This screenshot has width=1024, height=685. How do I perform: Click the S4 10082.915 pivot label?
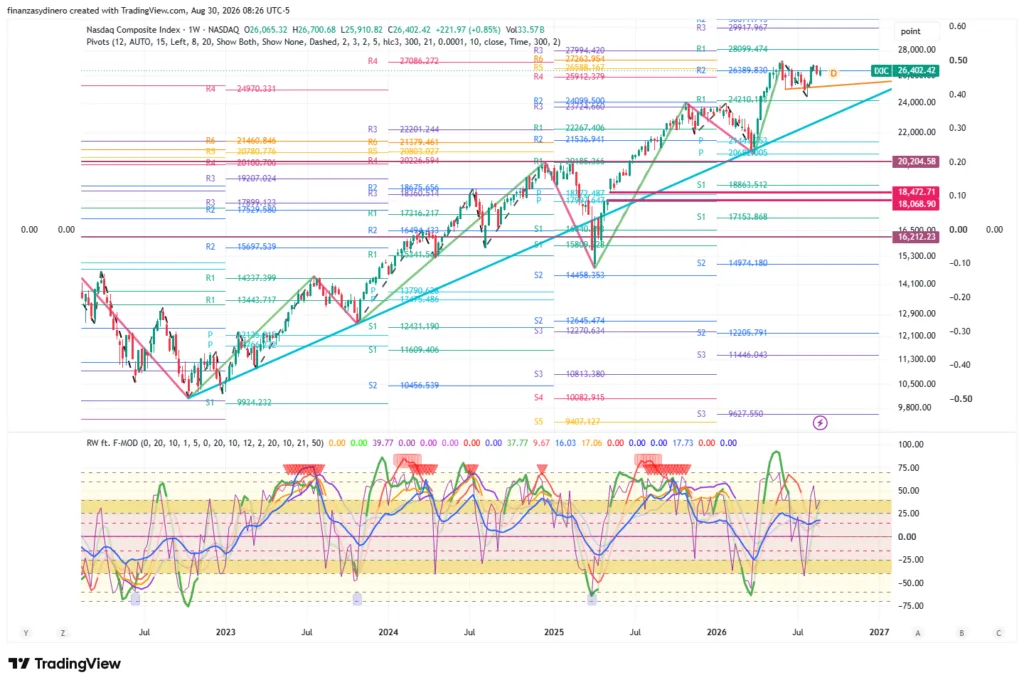(x=569, y=398)
